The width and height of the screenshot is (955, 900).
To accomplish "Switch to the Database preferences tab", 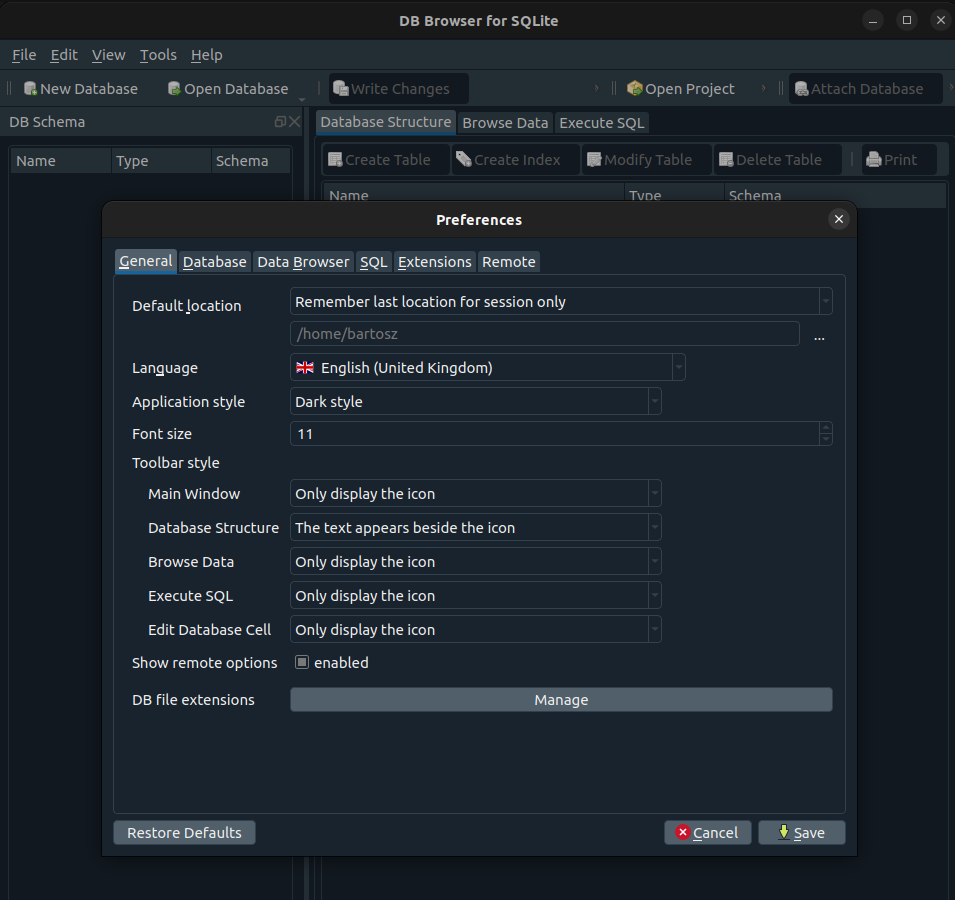I will click(x=214, y=262).
